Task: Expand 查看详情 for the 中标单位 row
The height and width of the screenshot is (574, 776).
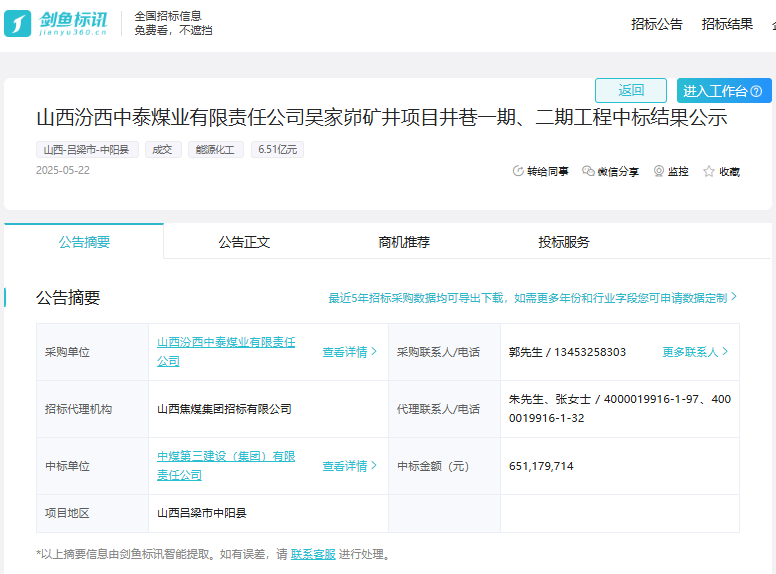Action: point(350,466)
